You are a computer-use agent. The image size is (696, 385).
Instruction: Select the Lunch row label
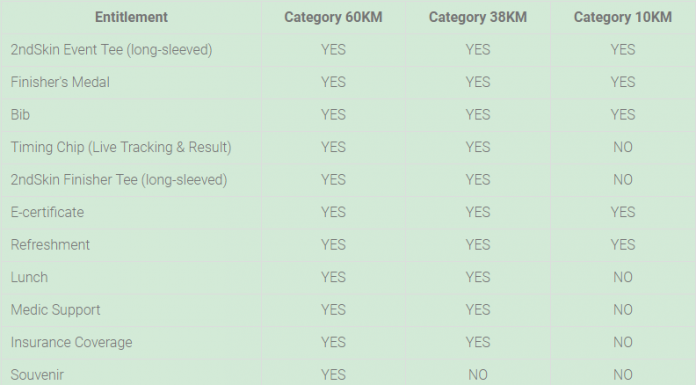tap(29, 277)
